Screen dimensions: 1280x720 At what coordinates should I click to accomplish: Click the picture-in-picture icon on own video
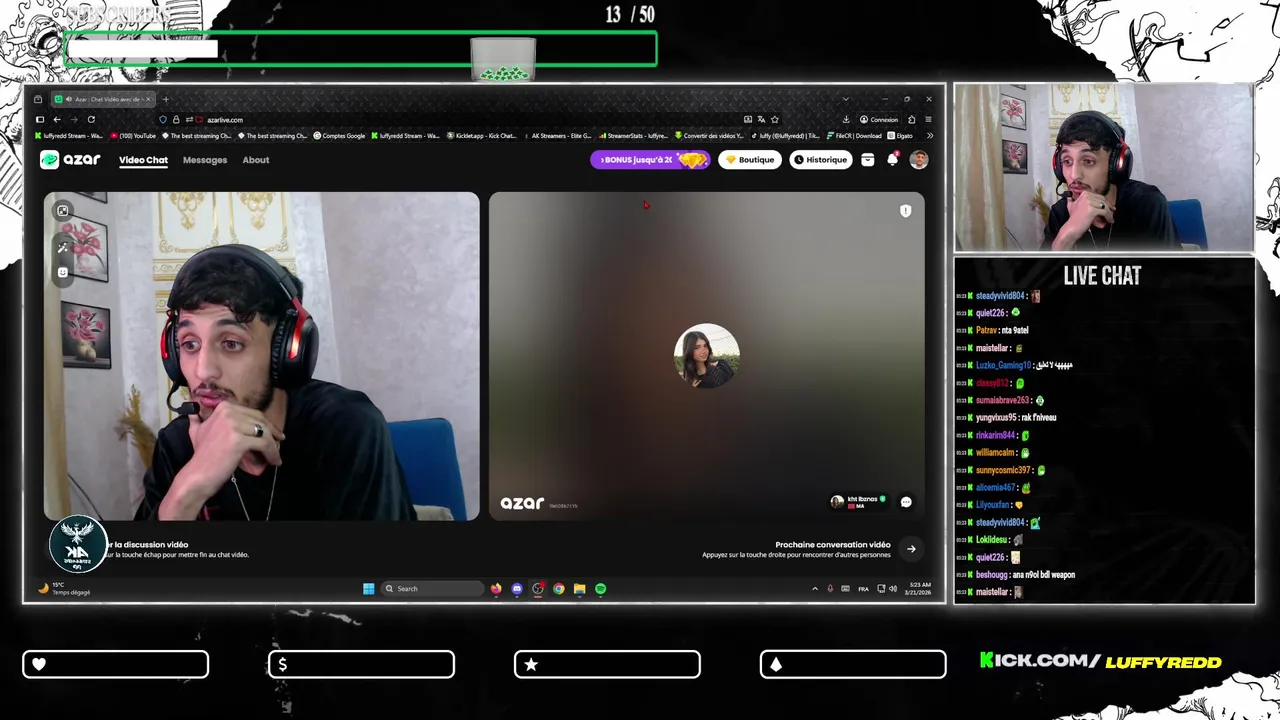[63, 210]
